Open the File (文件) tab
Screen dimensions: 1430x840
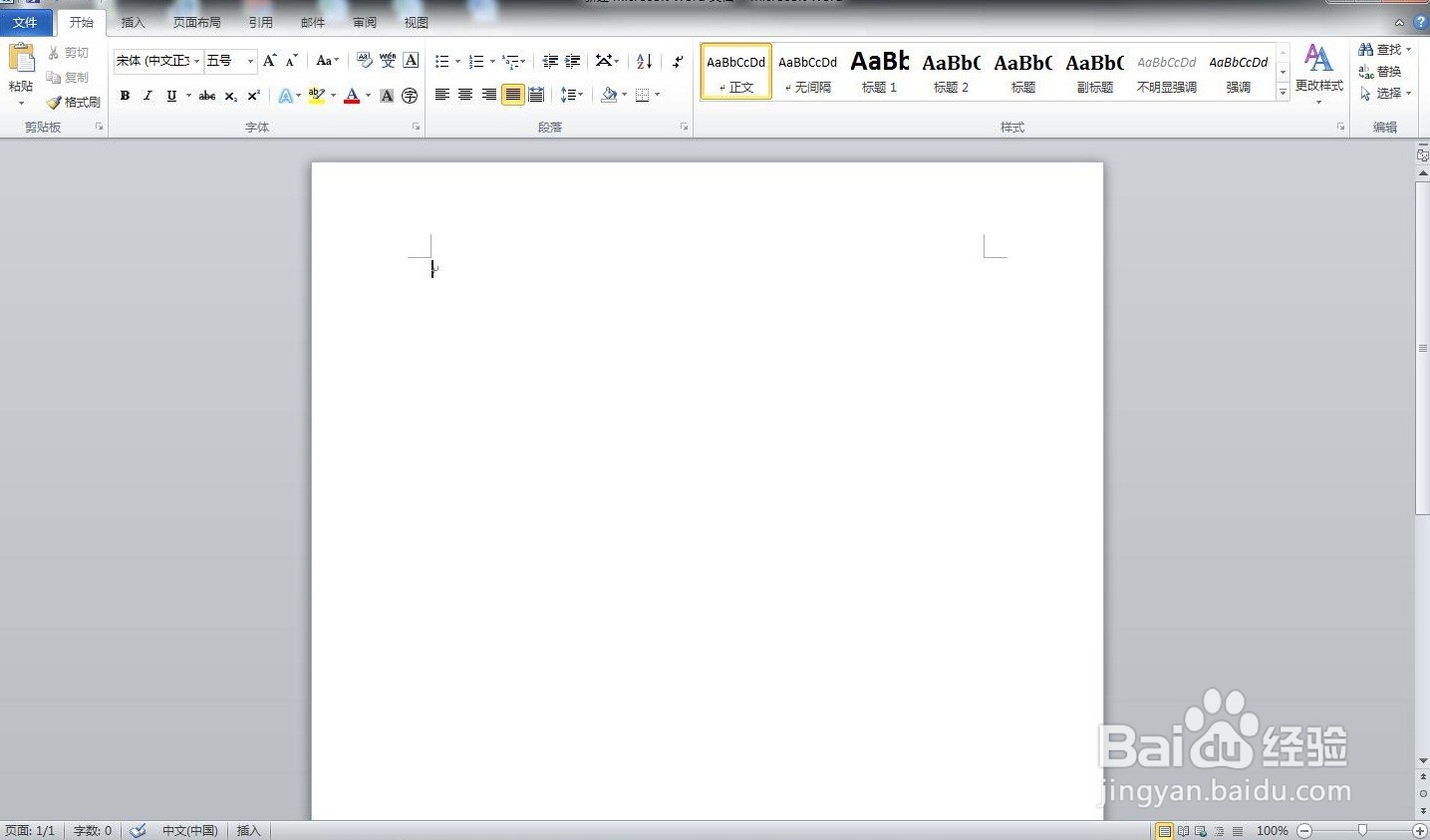point(25,22)
